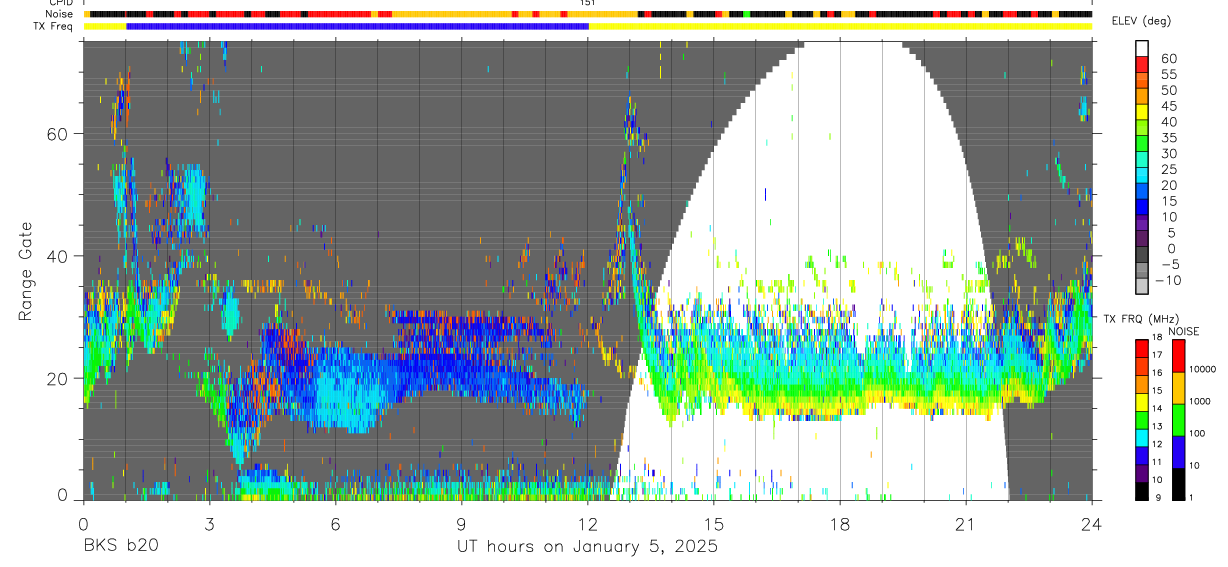Click the yellow section of TX Freq strip
Viewport: 1228px width, 567px height.
[x=840, y=26]
